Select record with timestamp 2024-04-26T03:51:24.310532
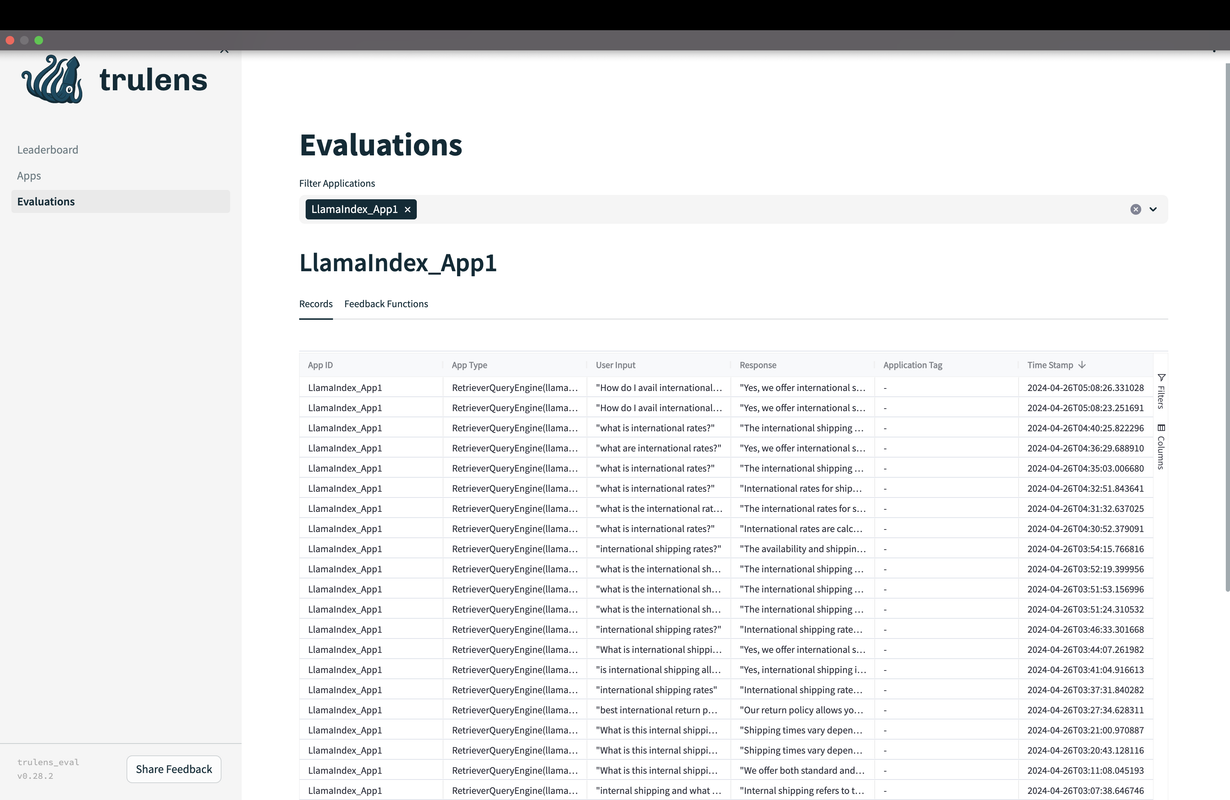This screenshot has width=1230, height=800. (x=726, y=609)
